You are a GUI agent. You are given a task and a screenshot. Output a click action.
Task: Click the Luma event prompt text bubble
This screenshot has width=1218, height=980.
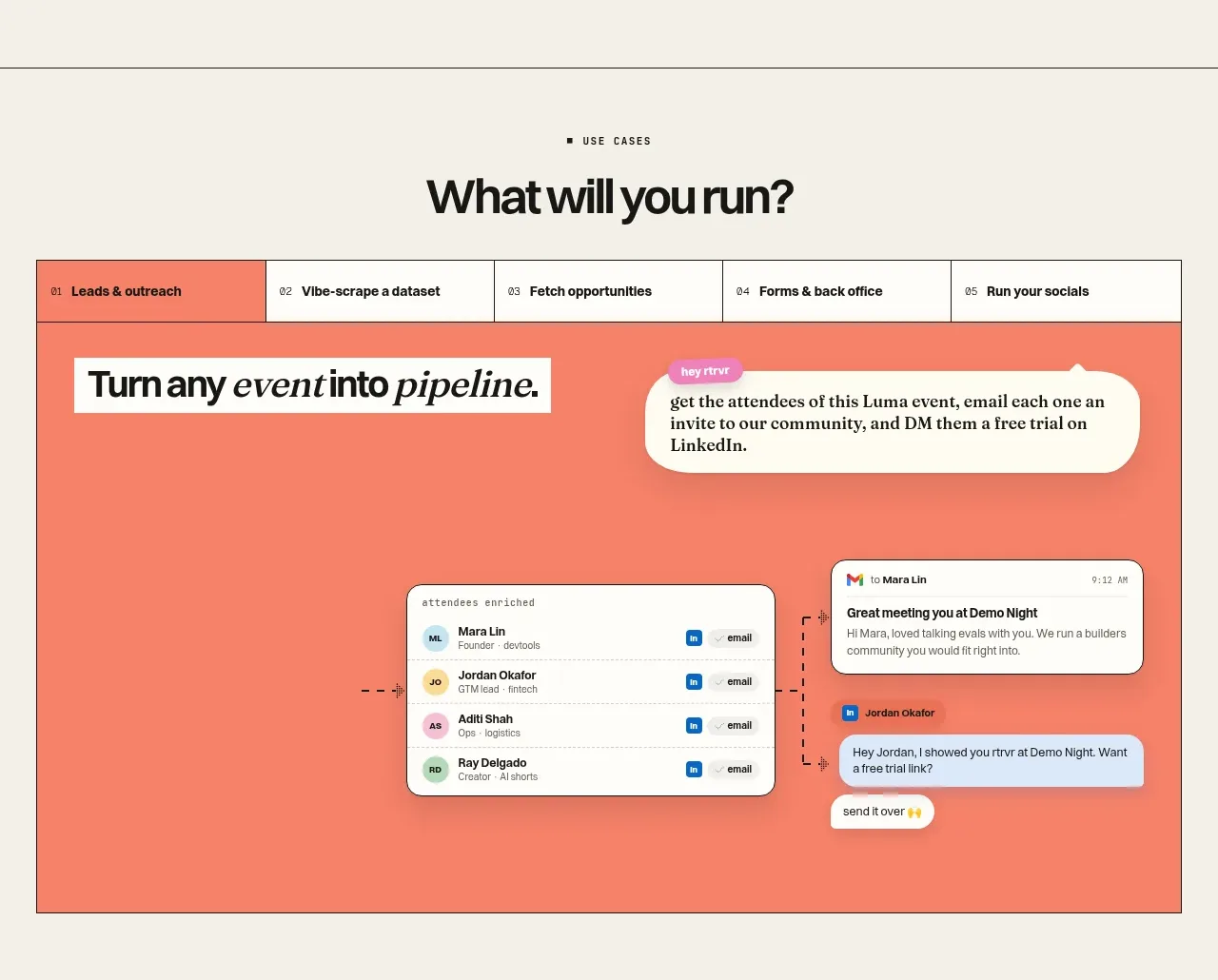(x=892, y=422)
